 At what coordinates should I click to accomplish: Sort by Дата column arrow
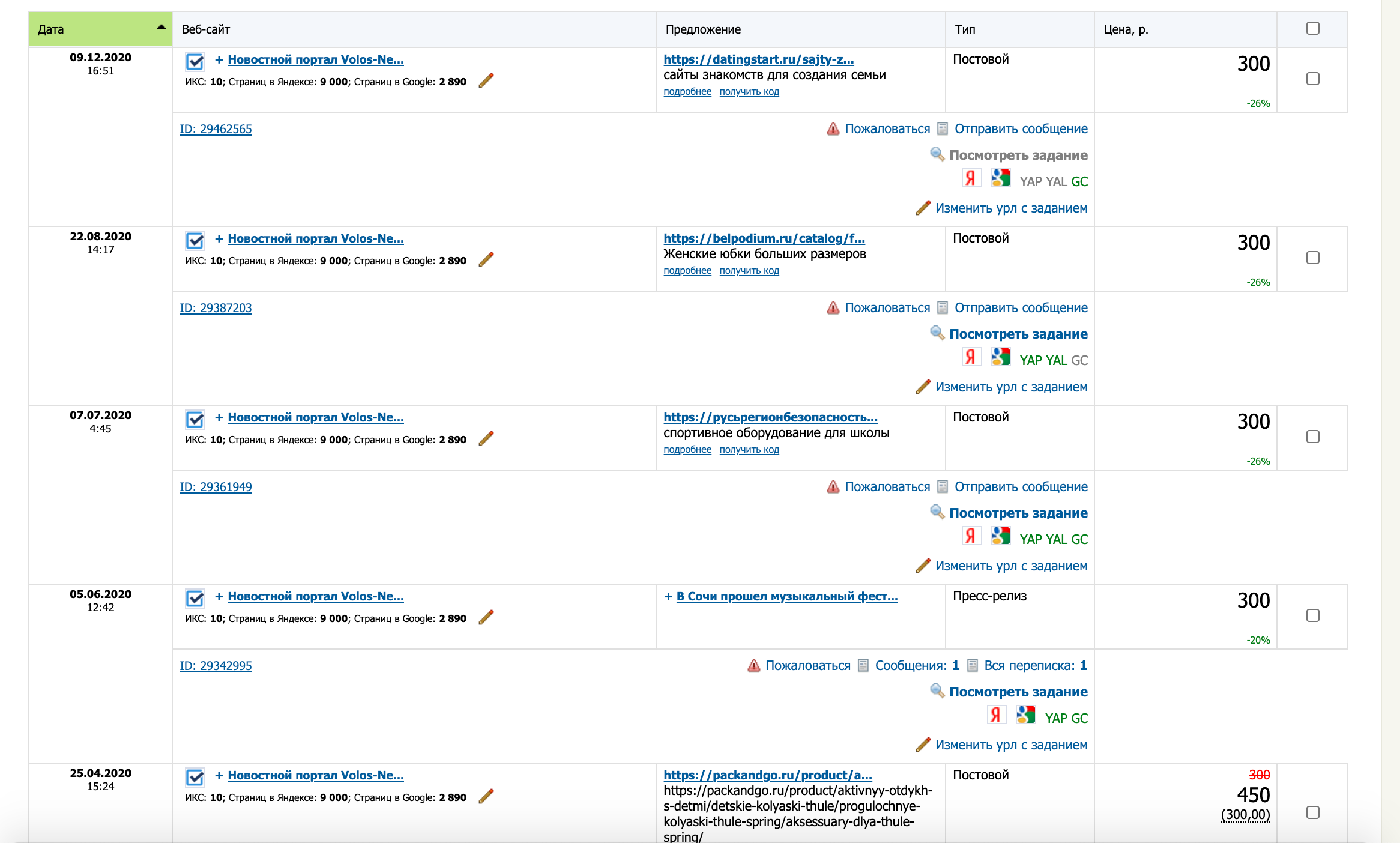coord(161,27)
